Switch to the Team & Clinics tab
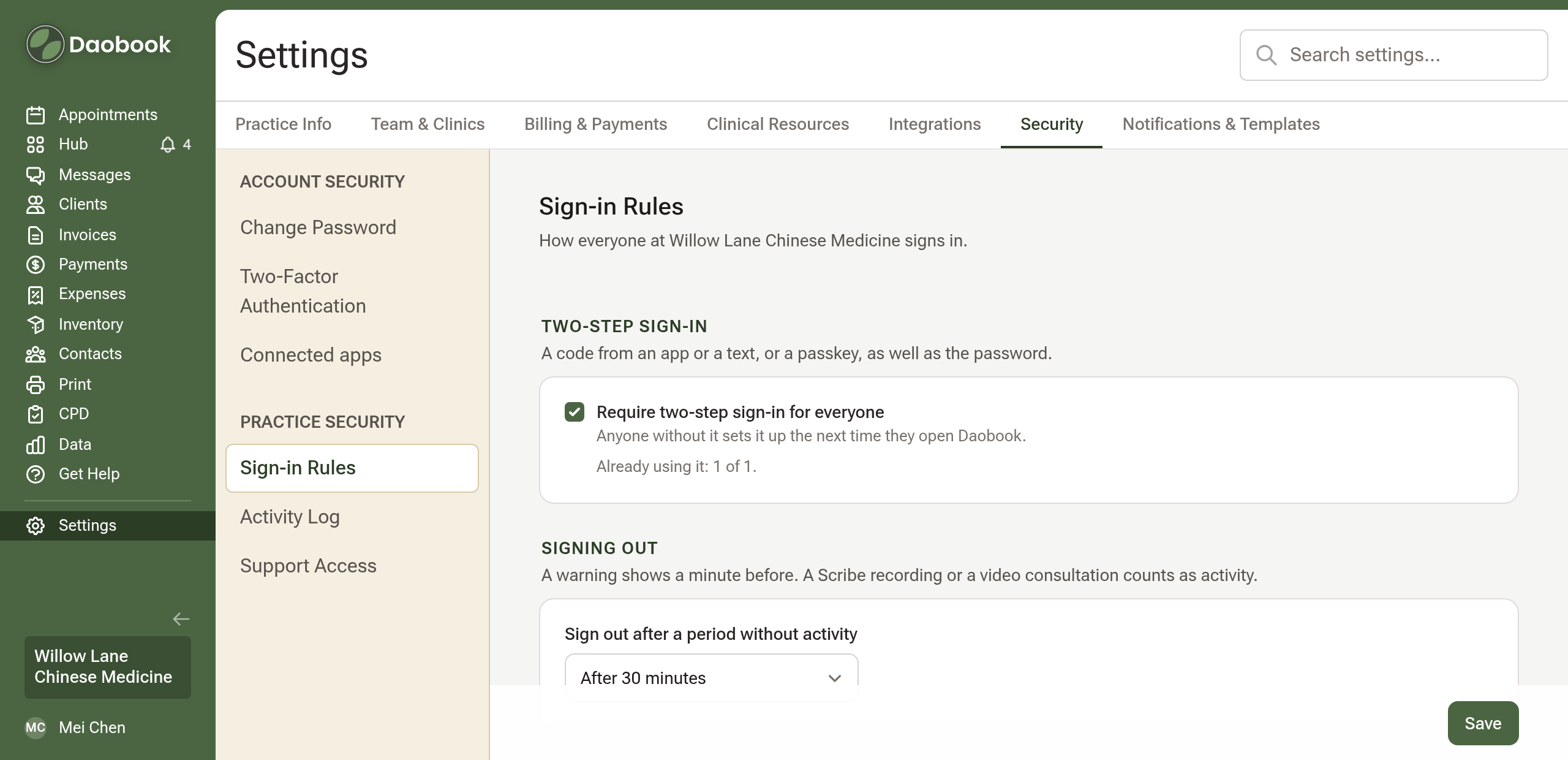This screenshot has width=1568, height=760. pyautogui.click(x=428, y=124)
